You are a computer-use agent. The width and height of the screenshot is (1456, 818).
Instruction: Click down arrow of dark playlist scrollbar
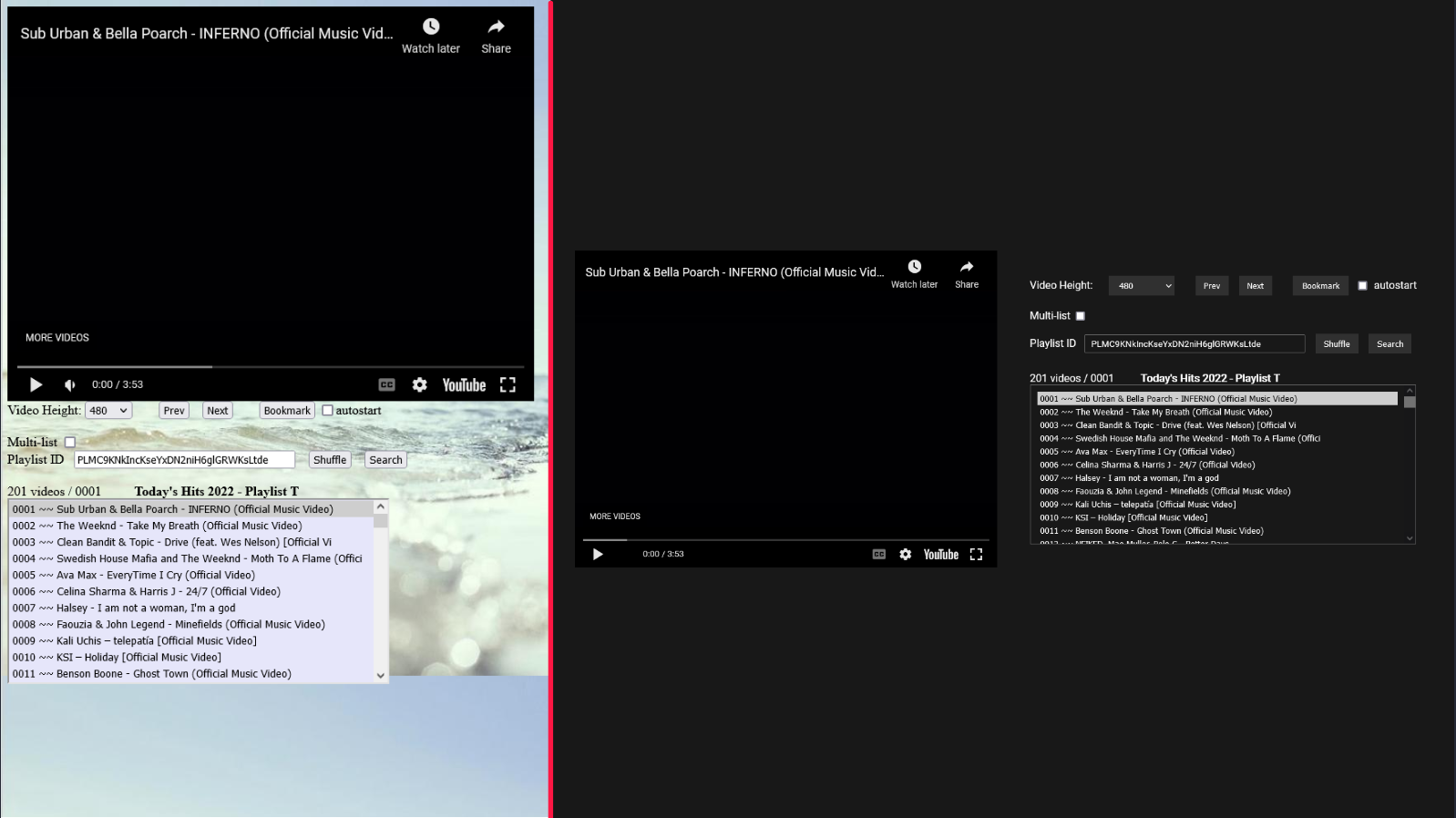pyautogui.click(x=1410, y=538)
